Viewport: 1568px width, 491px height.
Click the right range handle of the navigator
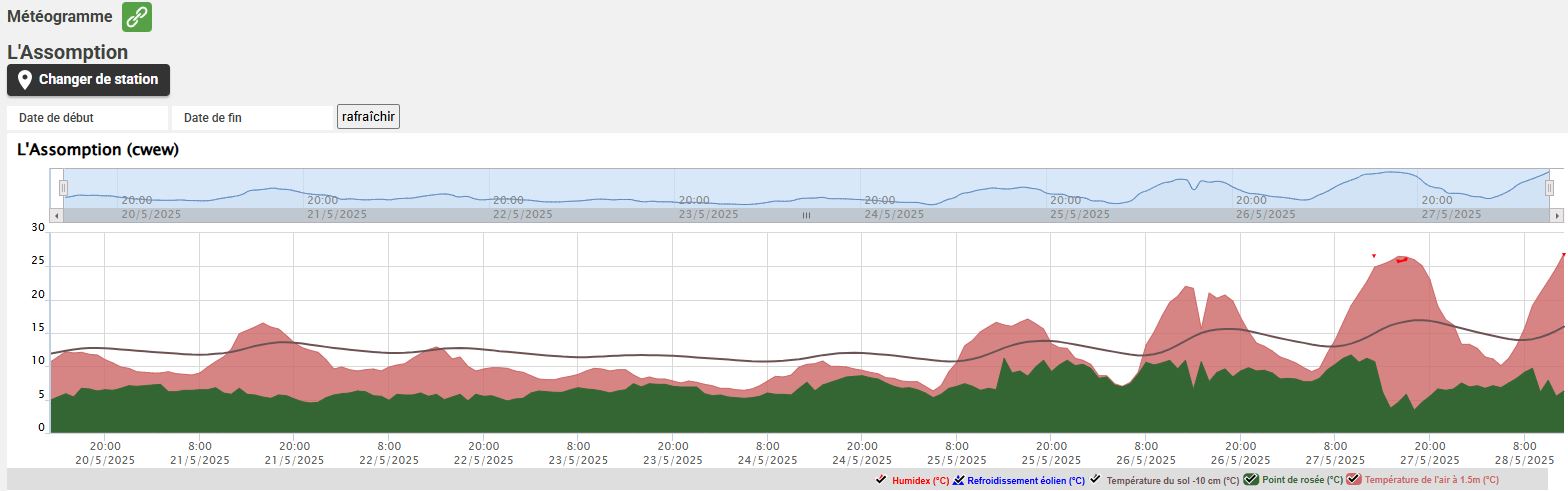click(x=1549, y=188)
